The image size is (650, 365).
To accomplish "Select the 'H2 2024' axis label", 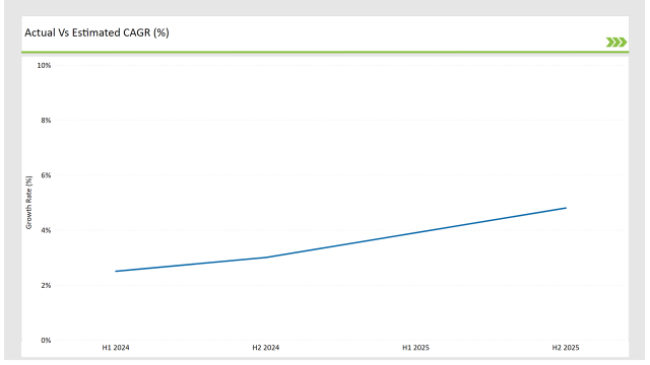I will [x=266, y=348].
